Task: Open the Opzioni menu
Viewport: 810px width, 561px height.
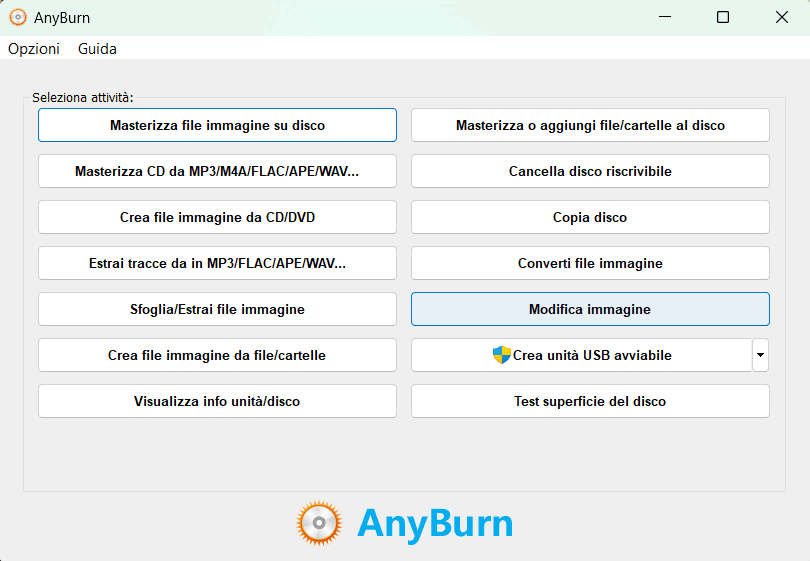Action: point(34,49)
